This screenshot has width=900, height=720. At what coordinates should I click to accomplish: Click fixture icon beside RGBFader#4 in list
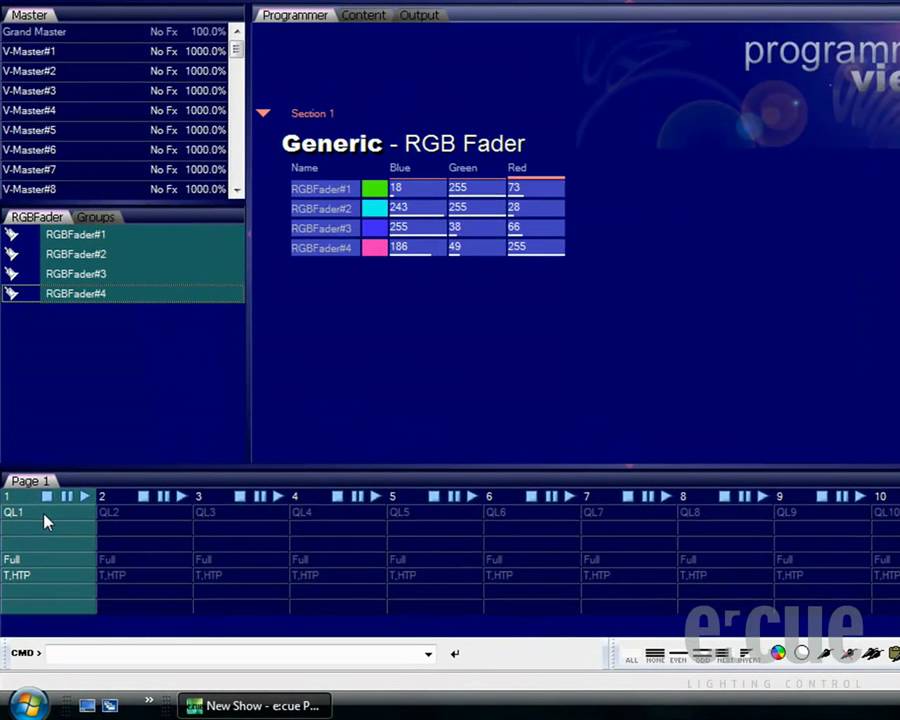pyautogui.click(x=11, y=293)
